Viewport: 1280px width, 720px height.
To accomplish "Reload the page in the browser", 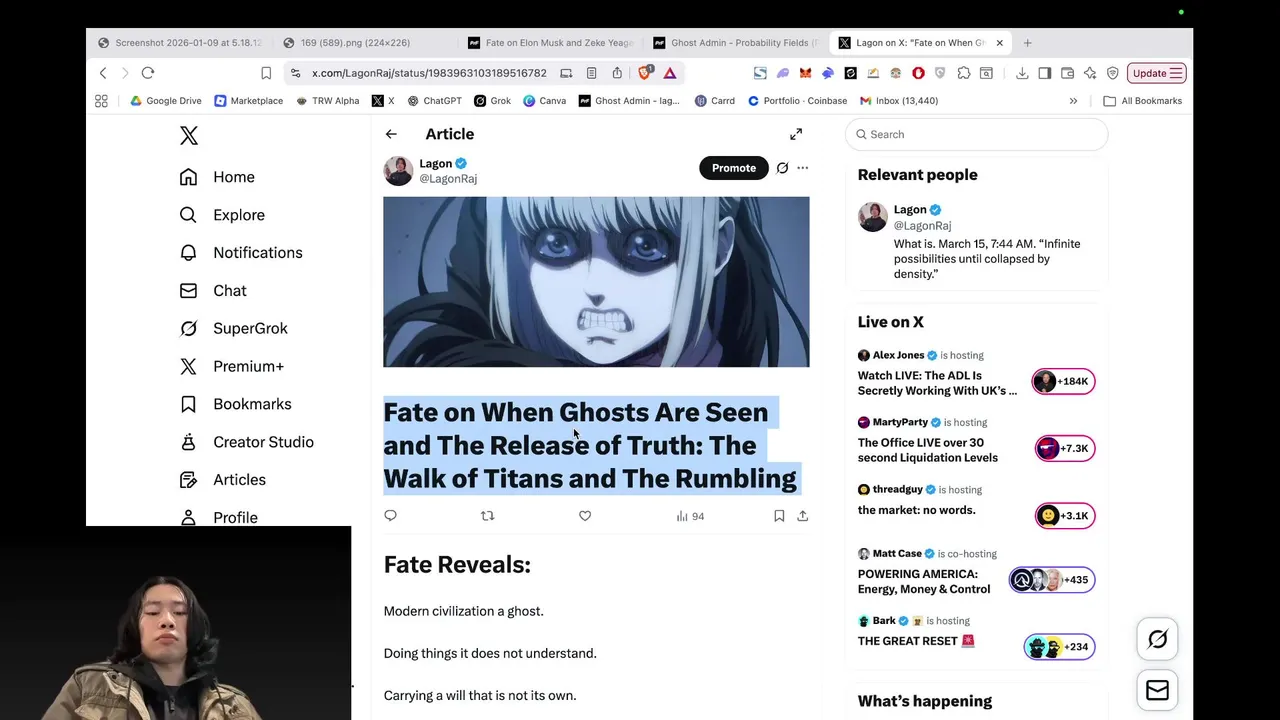I will (148, 73).
